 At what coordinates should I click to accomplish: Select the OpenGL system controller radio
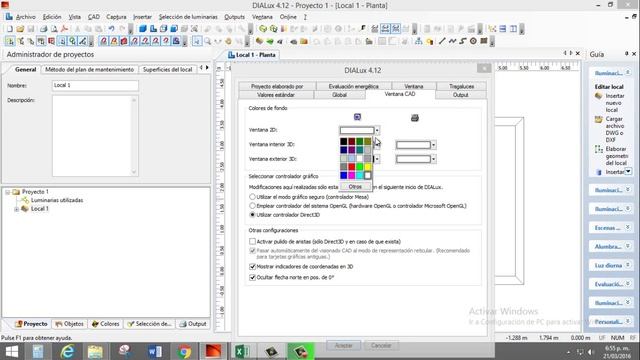point(252,206)
